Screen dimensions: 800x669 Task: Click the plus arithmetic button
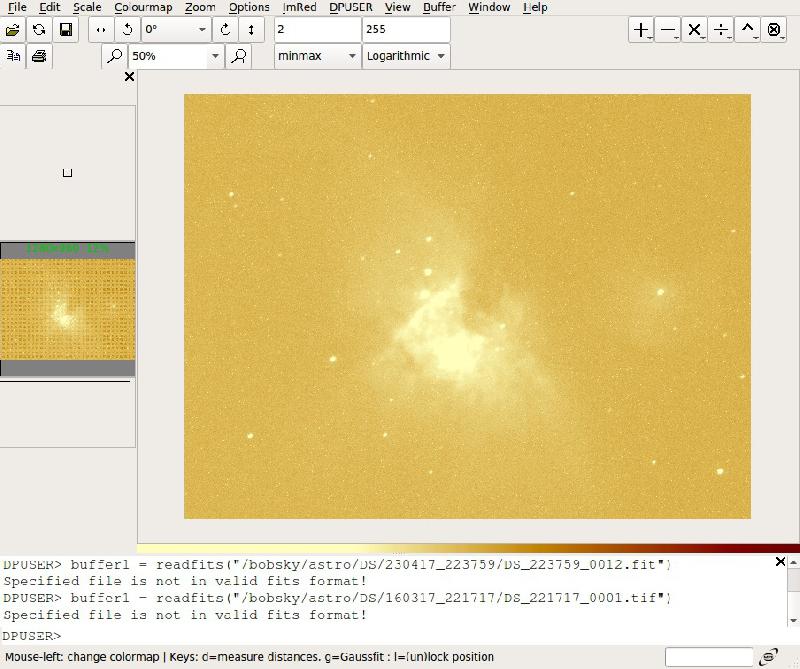click(x=641, y=30)
